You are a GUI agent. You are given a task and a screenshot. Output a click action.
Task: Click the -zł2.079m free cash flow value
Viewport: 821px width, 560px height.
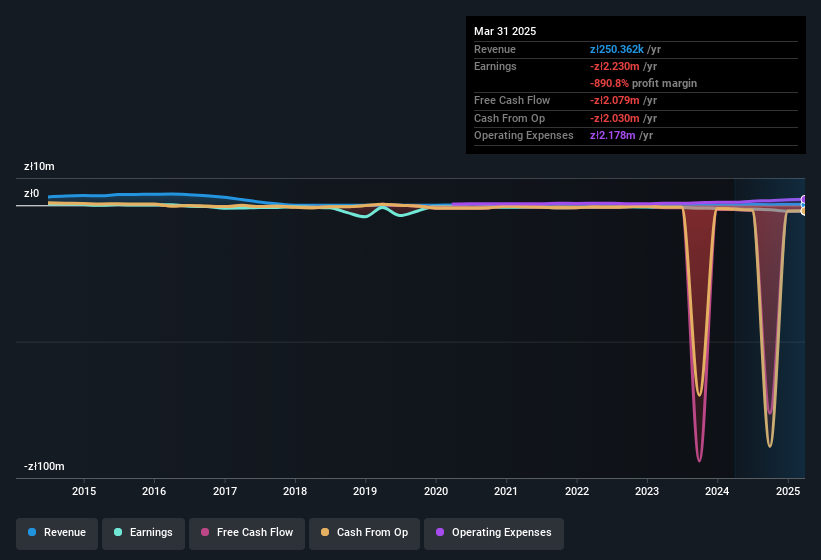(615, 100)
